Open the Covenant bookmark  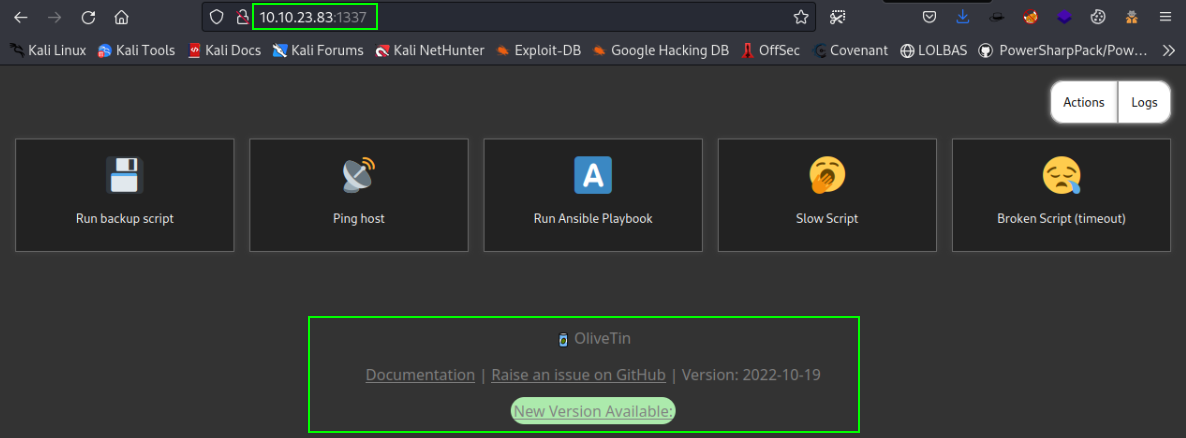[851, 51]
